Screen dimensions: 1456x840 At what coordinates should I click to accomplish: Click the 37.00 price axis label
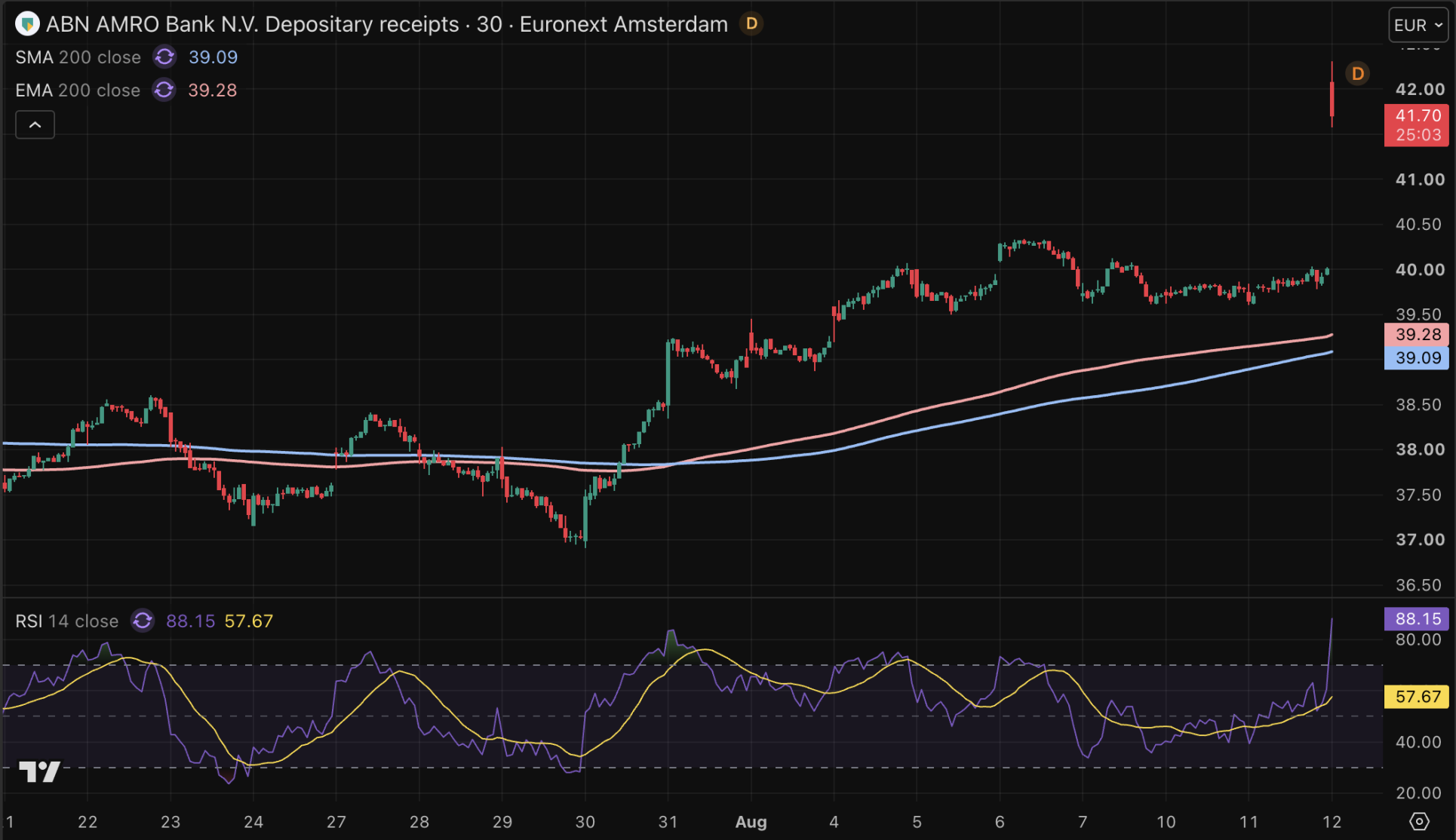pos(1420,540)
